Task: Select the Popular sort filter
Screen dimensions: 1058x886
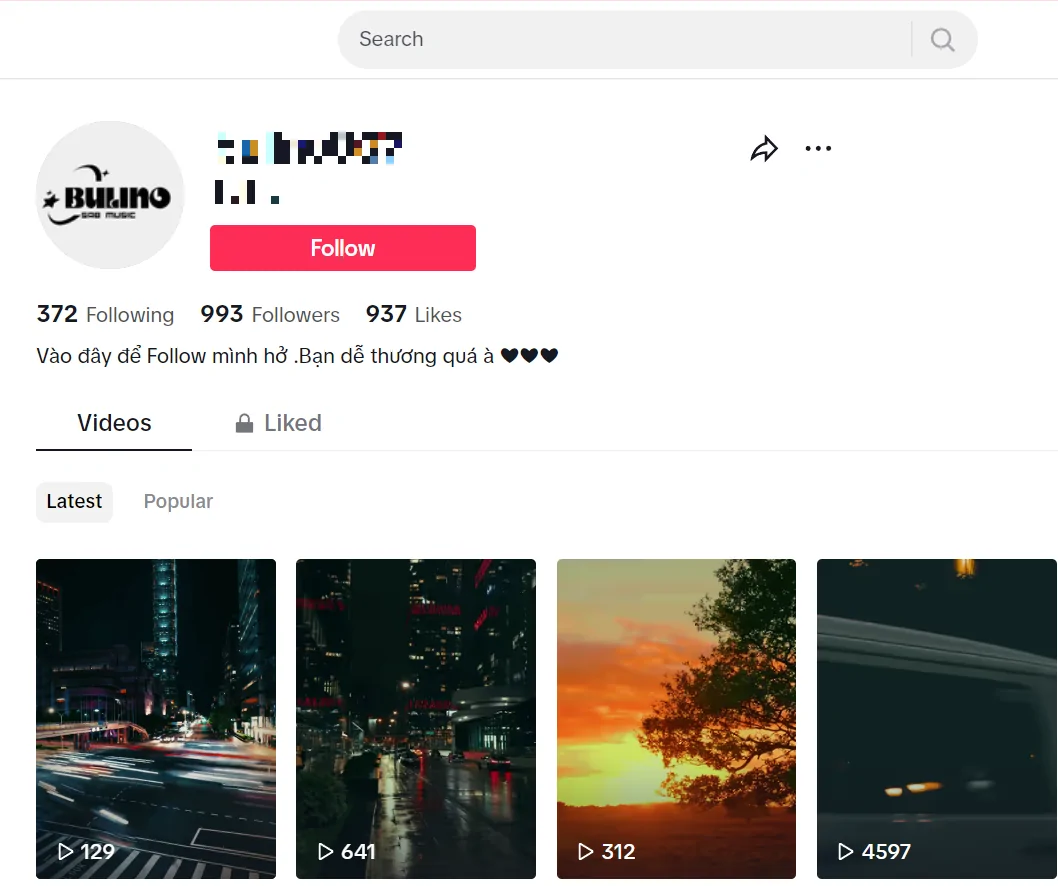Action: (x=178, y=502)
